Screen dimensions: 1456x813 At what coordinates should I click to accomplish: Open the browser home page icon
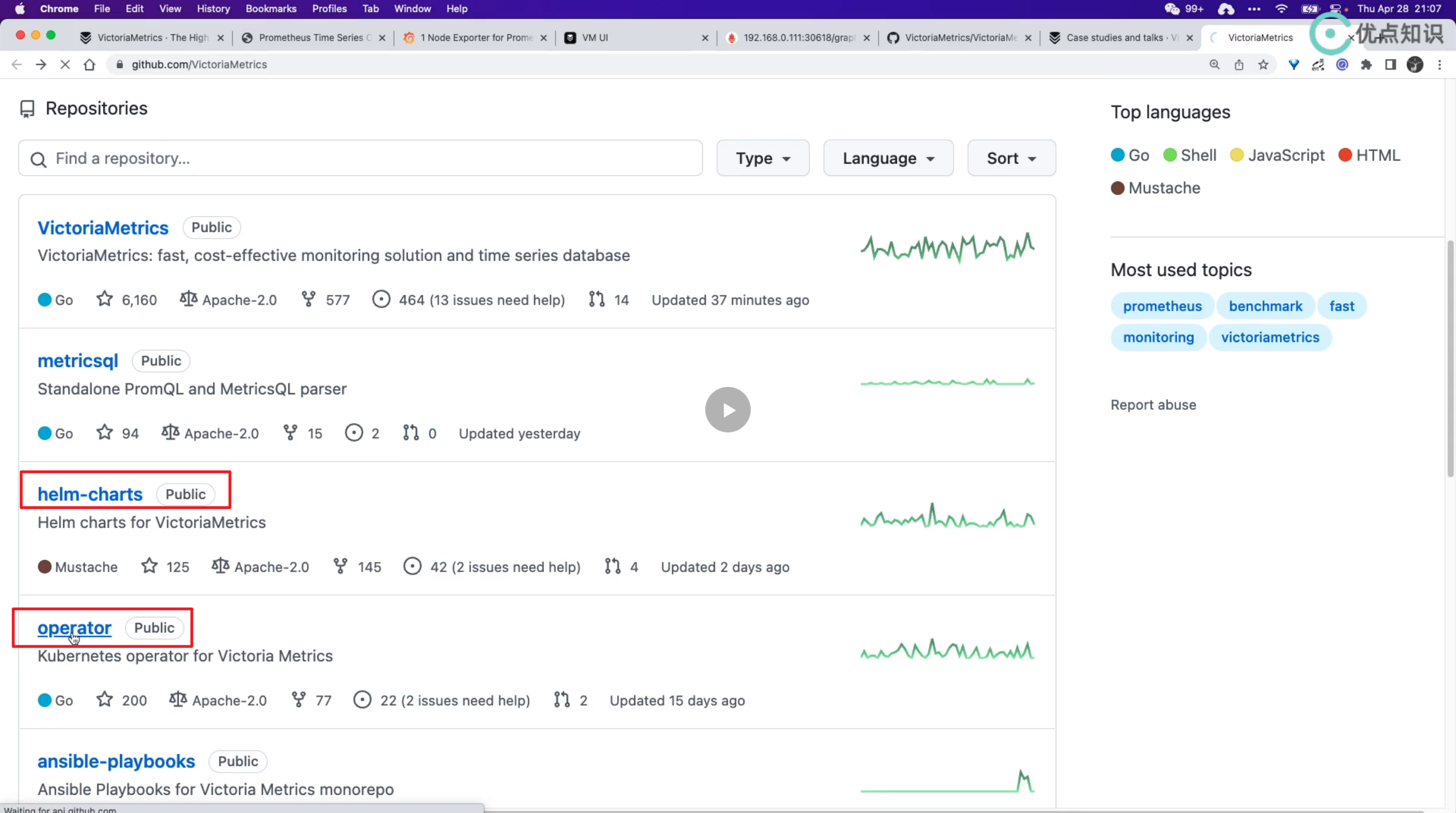coord(89,65)
